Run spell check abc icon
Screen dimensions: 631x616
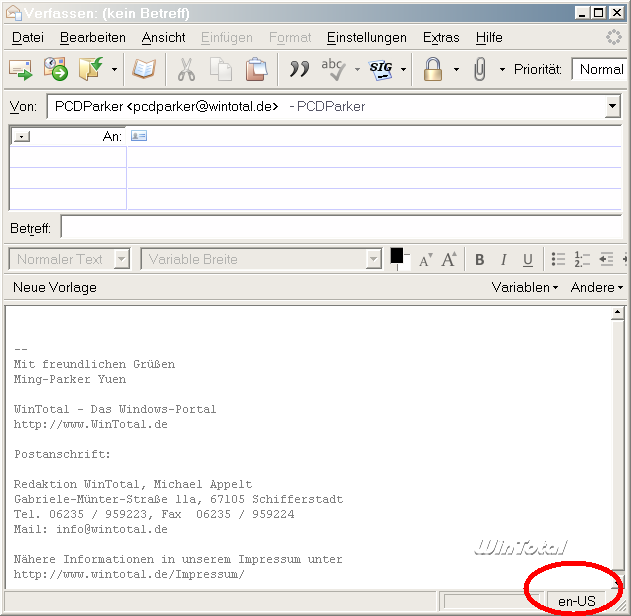pos(333,69)
